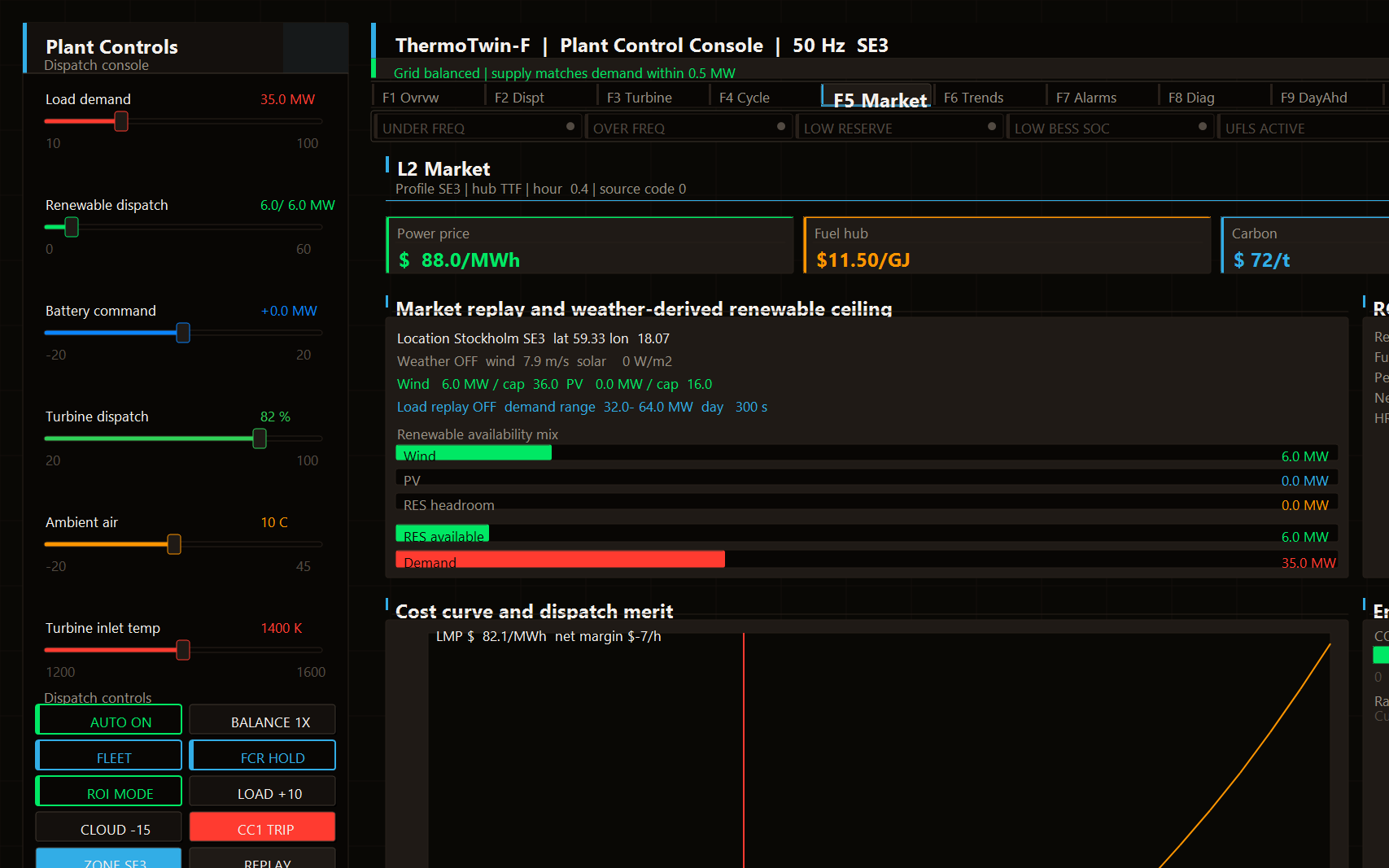Click the red LMP marker line on chart
1389x868 pixels.
coord(744,748)
